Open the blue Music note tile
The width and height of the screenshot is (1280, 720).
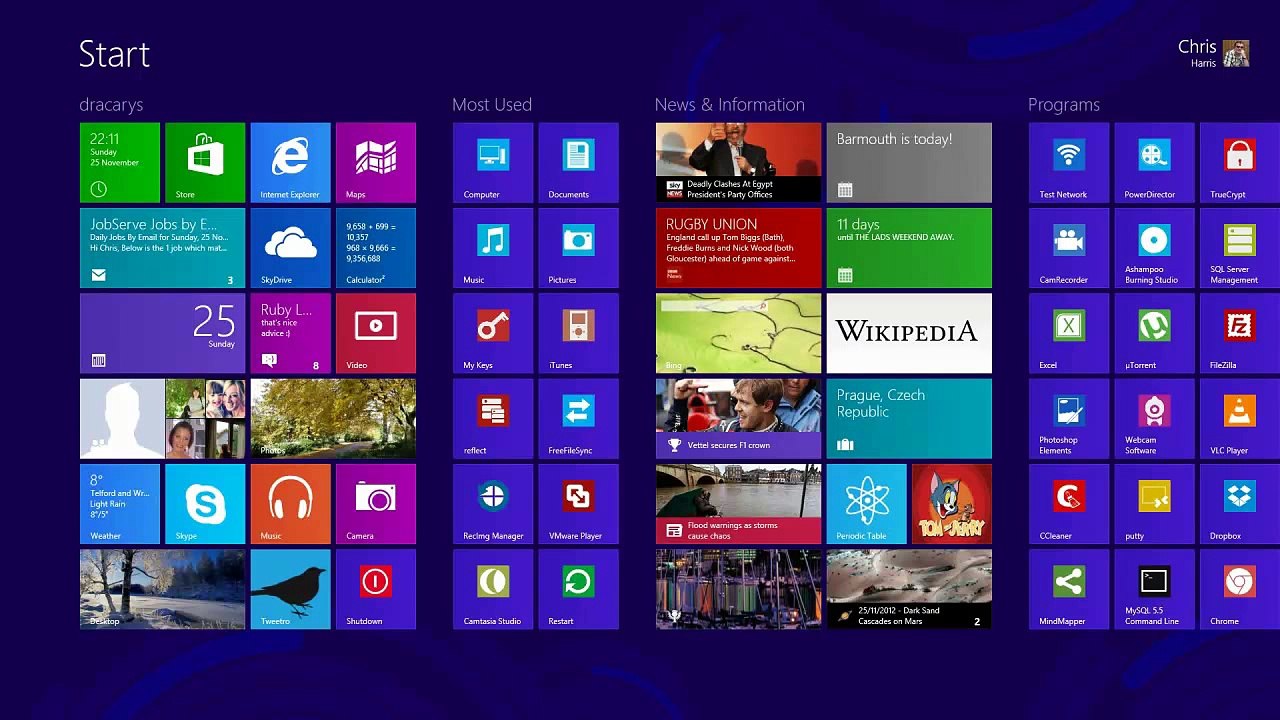(x=493, y=248)
